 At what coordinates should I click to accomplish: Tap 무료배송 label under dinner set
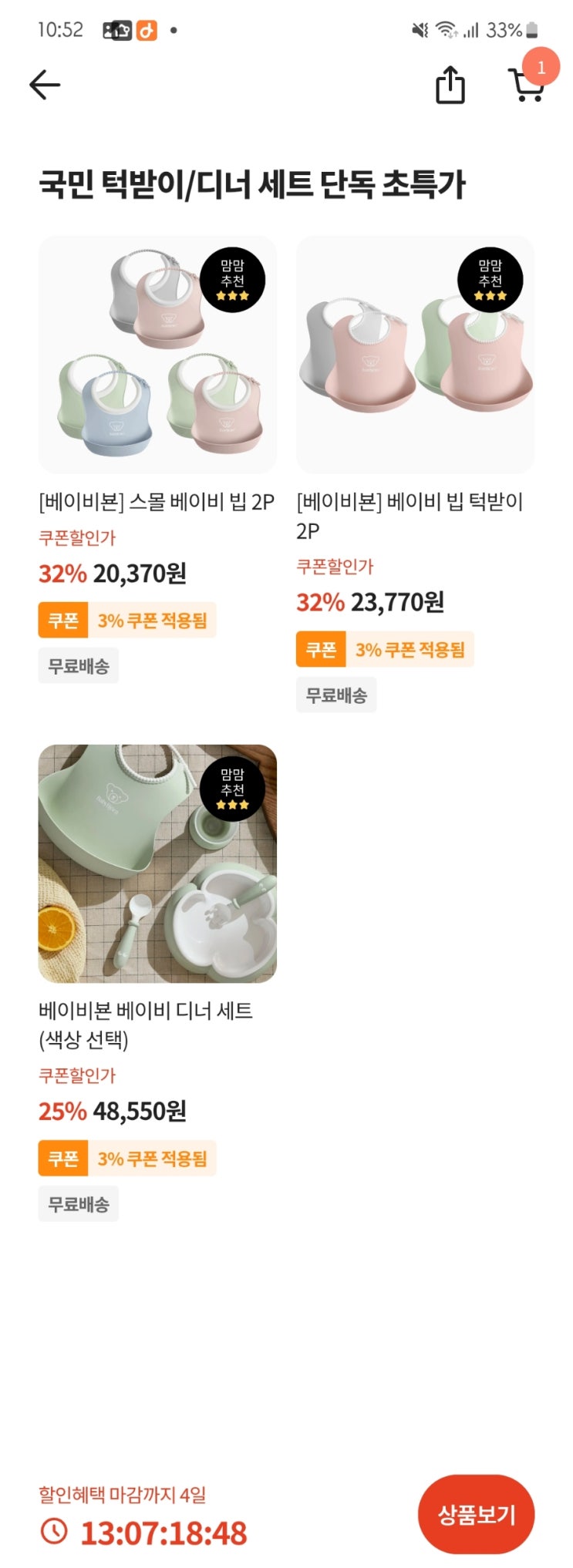click(x=79, y=1204)
